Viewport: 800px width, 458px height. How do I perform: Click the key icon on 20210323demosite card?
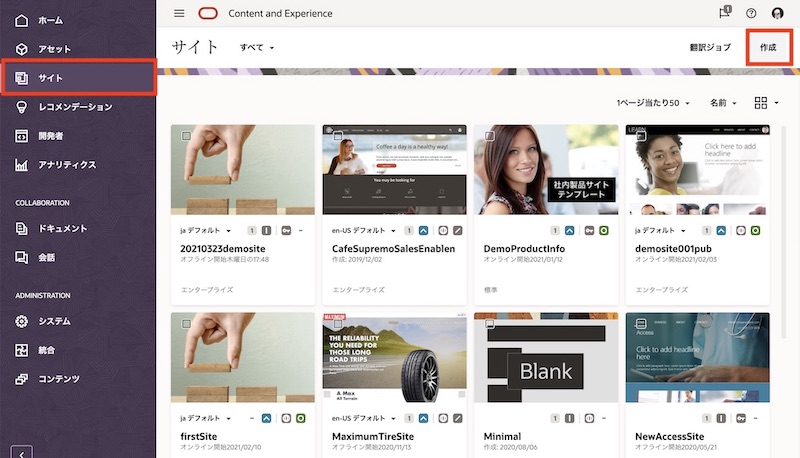point(287,230)
